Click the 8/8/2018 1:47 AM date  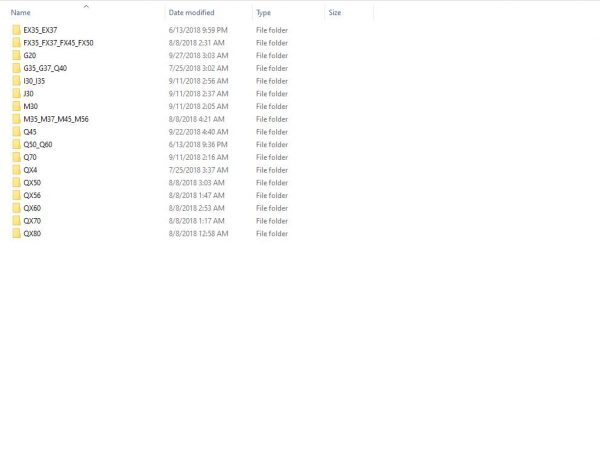(197, 195)
